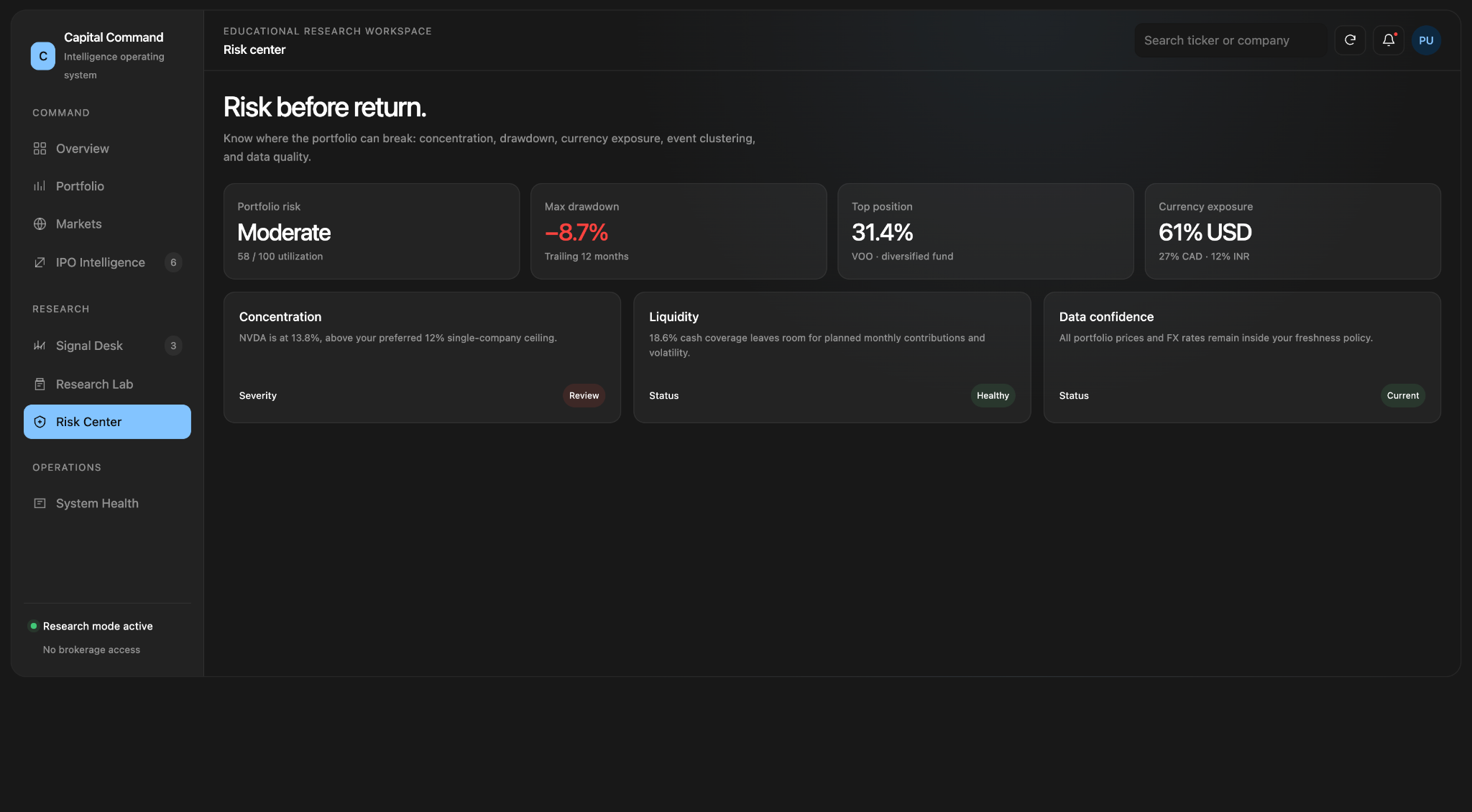Open IPO Intelligence in sidebar
This screenshot has width=1472, height=812.
click(x=107, y=262)
